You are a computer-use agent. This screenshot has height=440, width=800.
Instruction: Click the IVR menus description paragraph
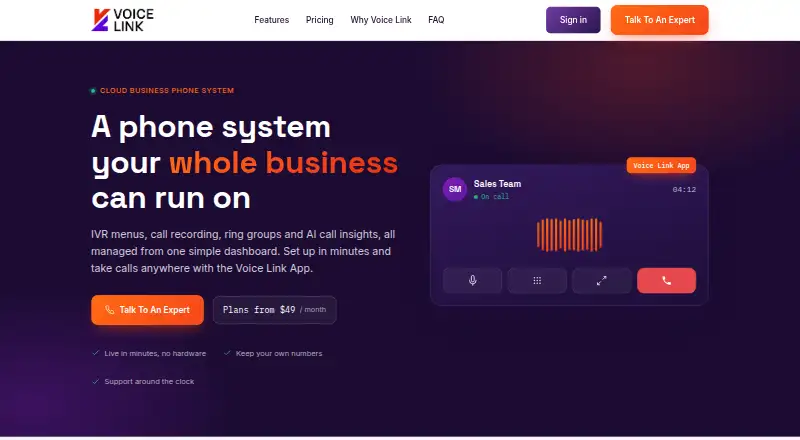(243, 251)
